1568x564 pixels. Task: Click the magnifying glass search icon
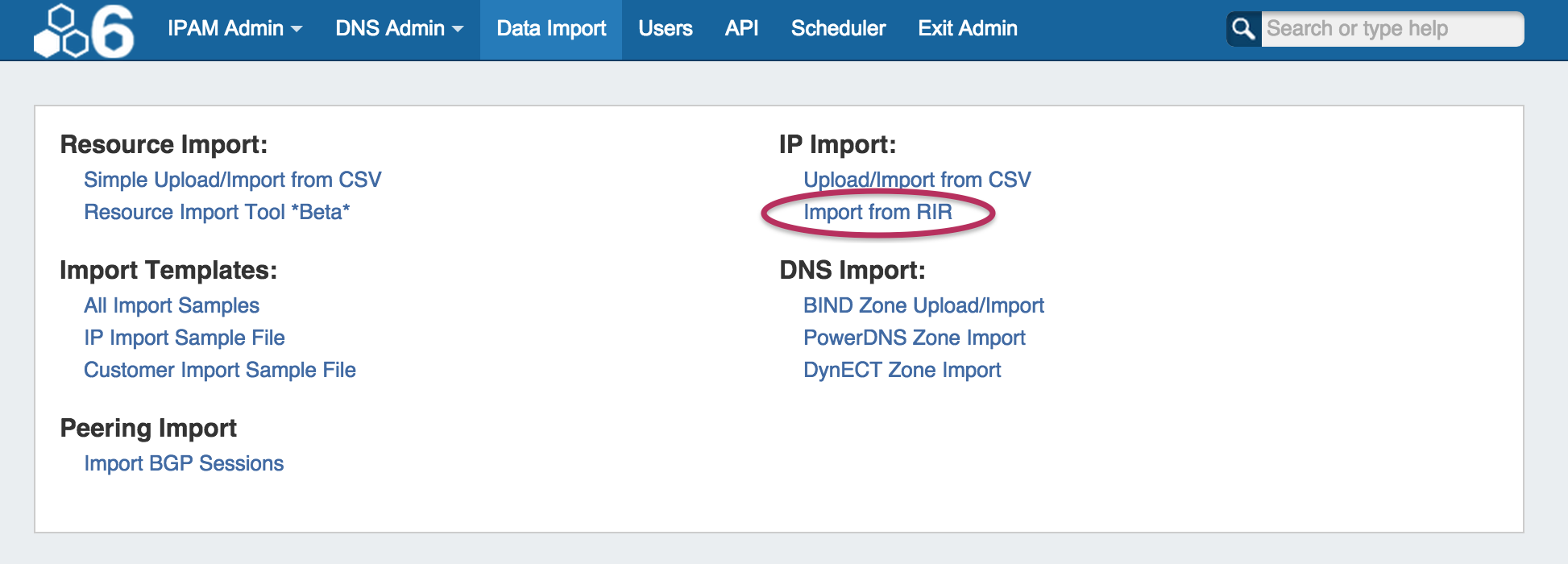point(1243,29)
